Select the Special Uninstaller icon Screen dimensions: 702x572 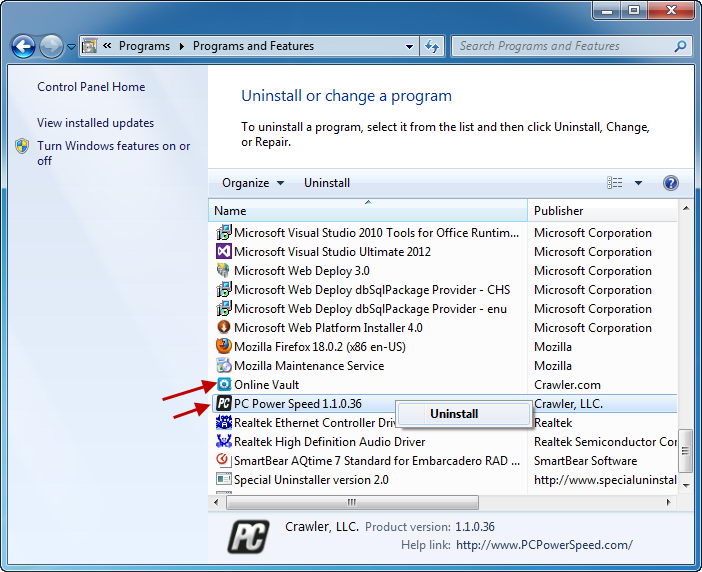point(223,479)
